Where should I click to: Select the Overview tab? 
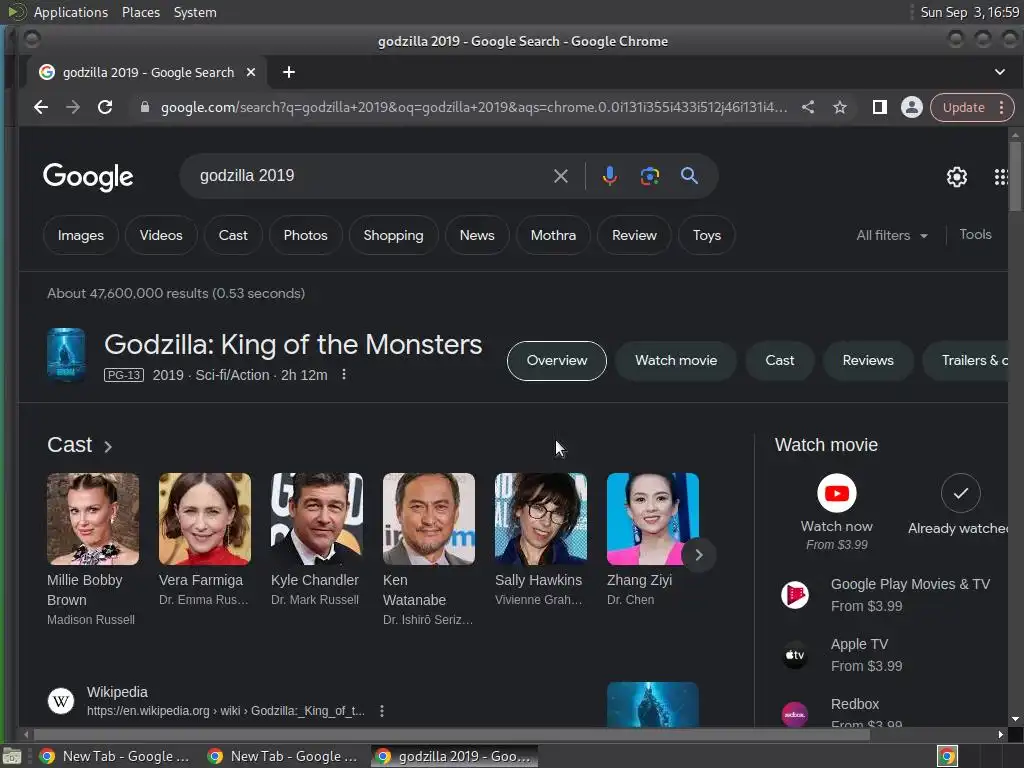click(556, 360)
